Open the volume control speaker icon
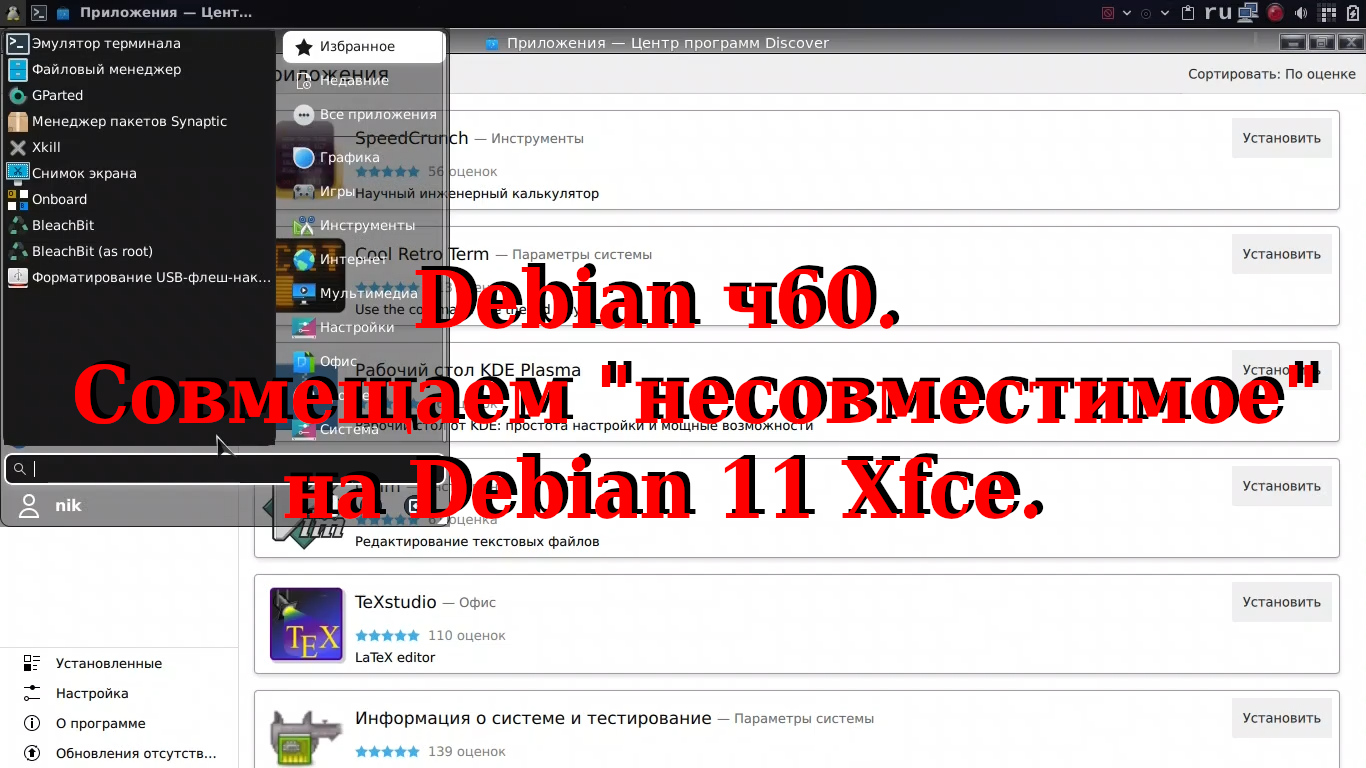Screen dimensions: 1366x768 1301,13
